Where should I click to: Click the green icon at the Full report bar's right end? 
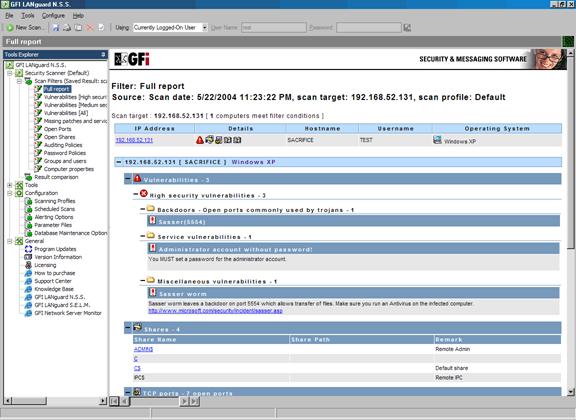pyautogui.click(x=568, y=42)
